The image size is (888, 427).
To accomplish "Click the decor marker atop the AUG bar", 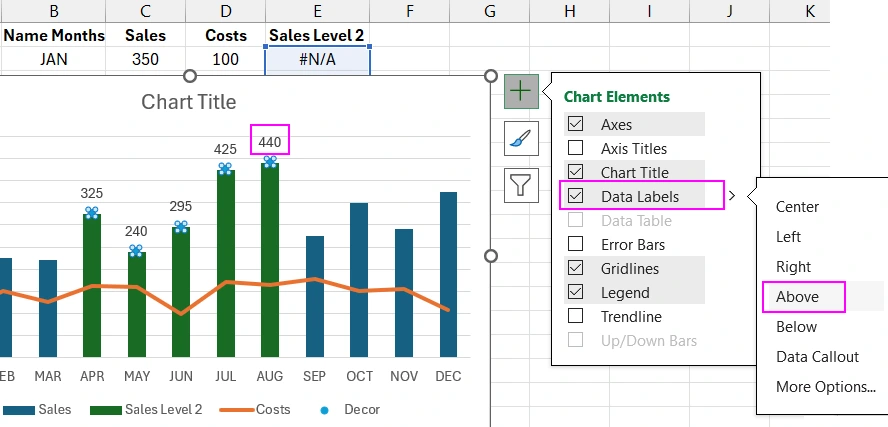I will click(270, 160).
